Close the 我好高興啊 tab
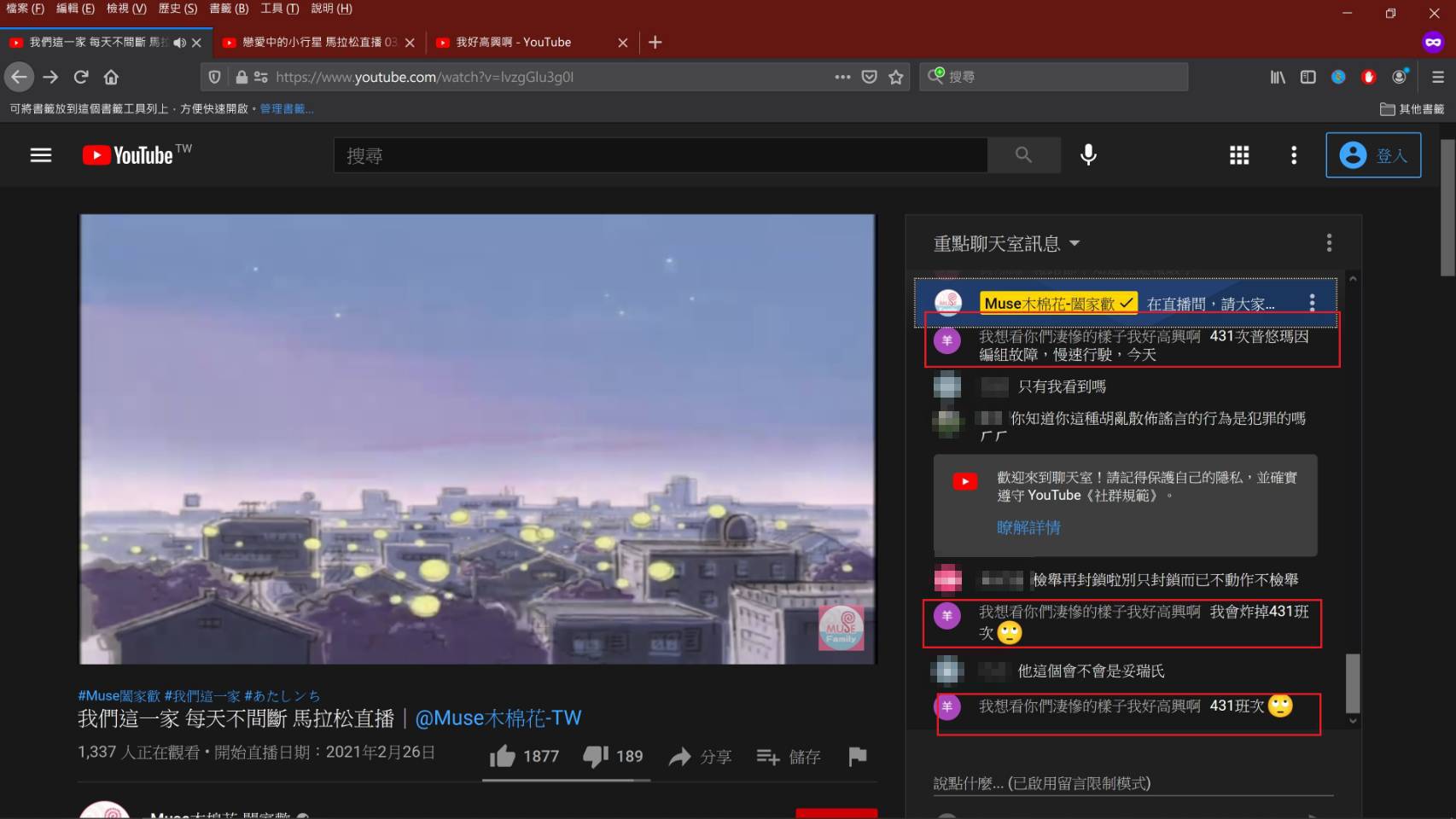Image resolution: width=1456 pixels, height=819 pixels. coord(623,42)
